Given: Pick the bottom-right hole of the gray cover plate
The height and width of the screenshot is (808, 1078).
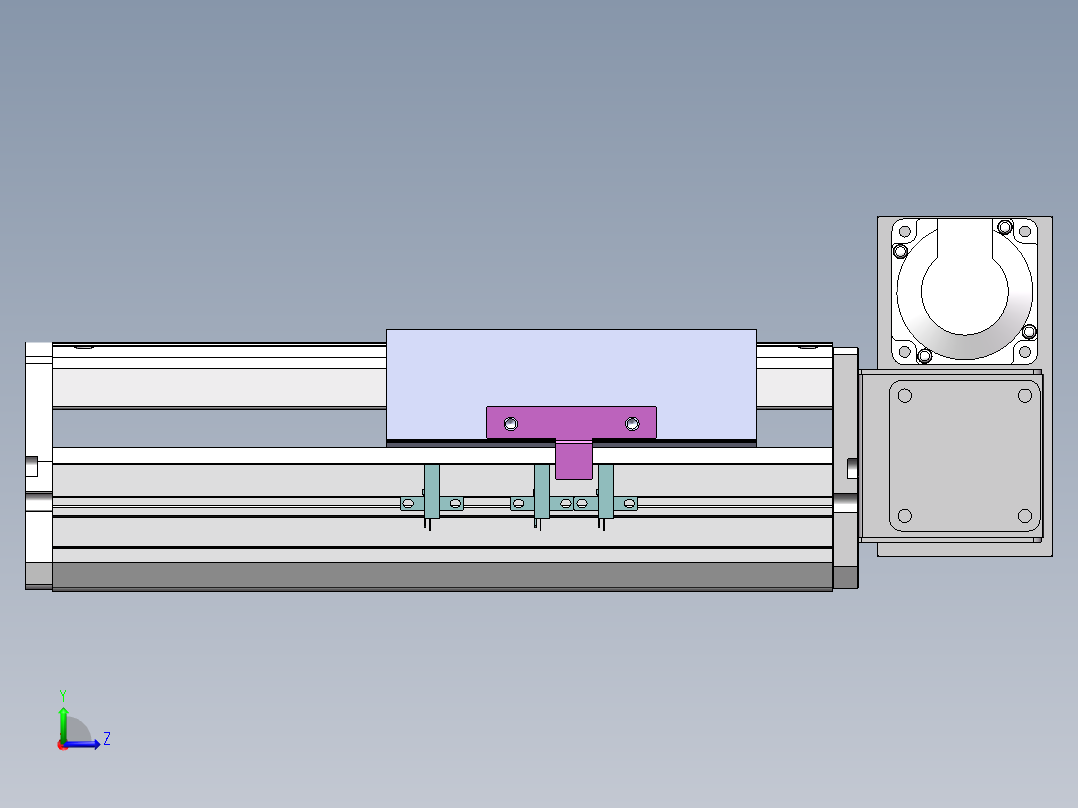Looking at the screenshot, I should click(x=1024, y=516).
